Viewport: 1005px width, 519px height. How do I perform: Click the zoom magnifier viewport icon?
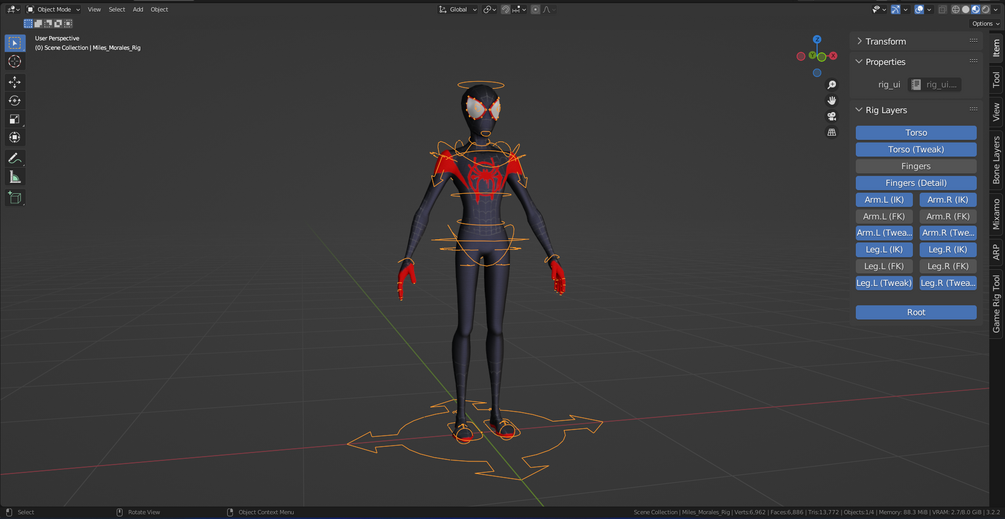832,85
